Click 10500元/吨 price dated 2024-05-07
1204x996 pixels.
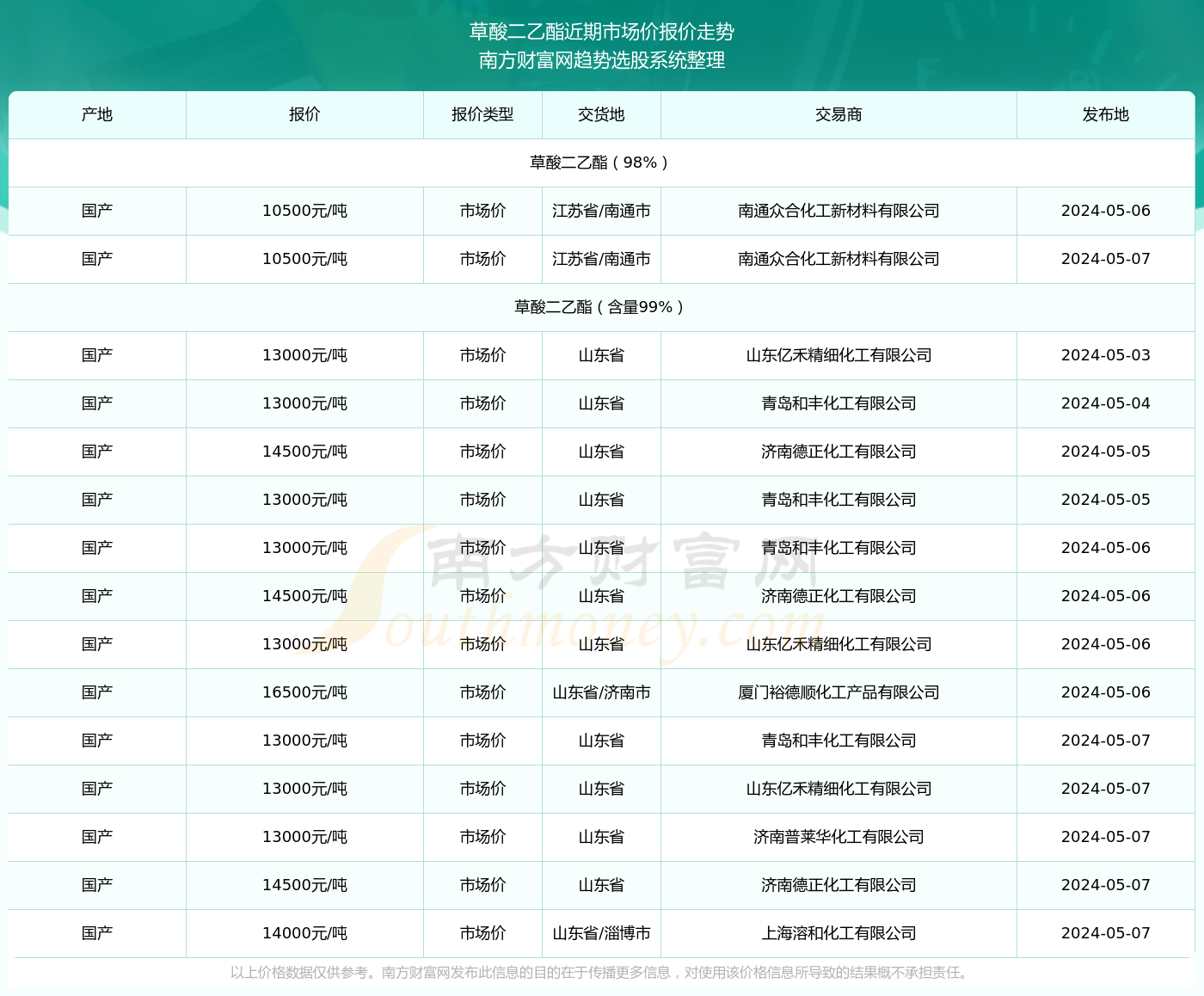click(x=304, y=259)
